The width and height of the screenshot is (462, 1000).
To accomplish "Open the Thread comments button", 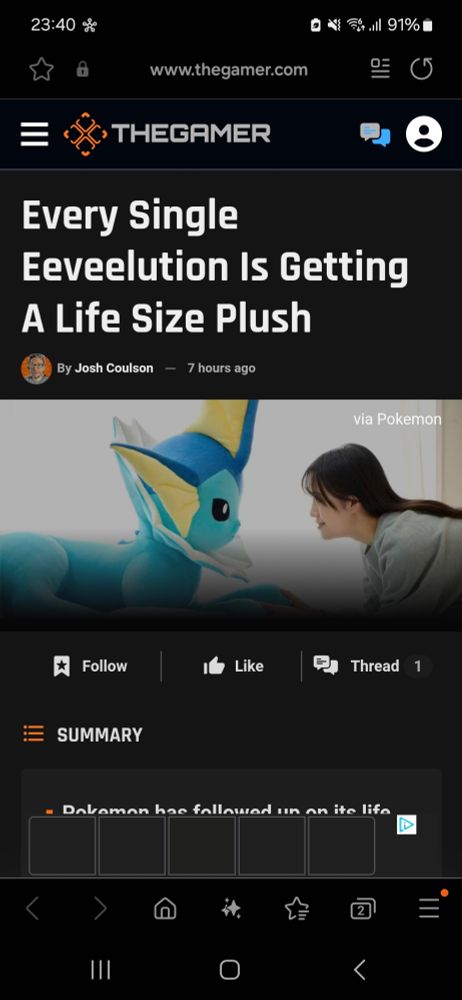I will click(373, 666).
